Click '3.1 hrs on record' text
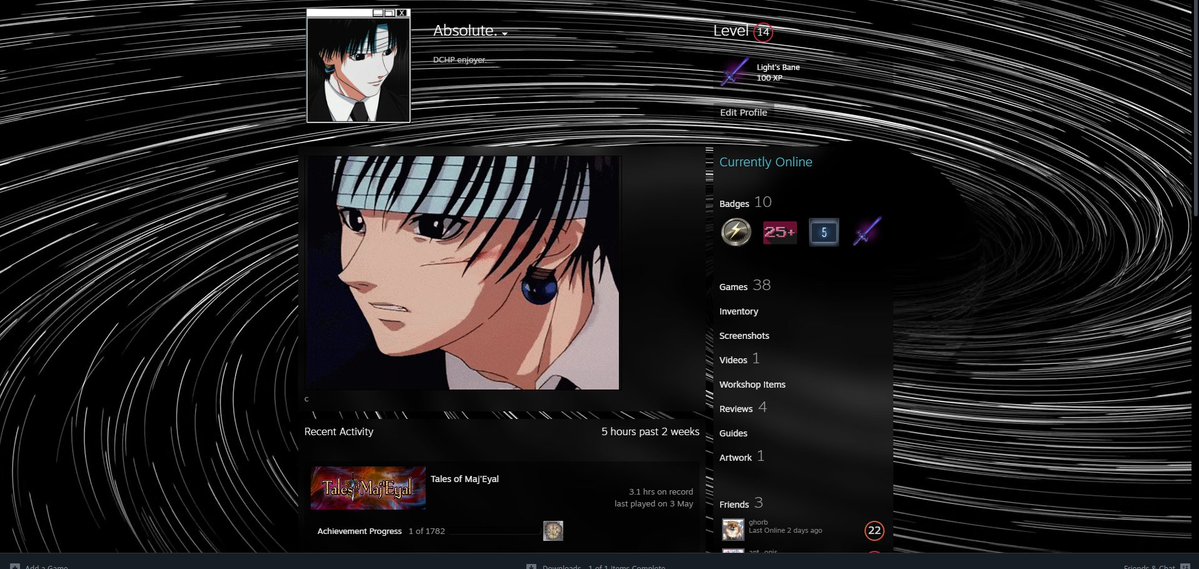 (x=661, y=492)
